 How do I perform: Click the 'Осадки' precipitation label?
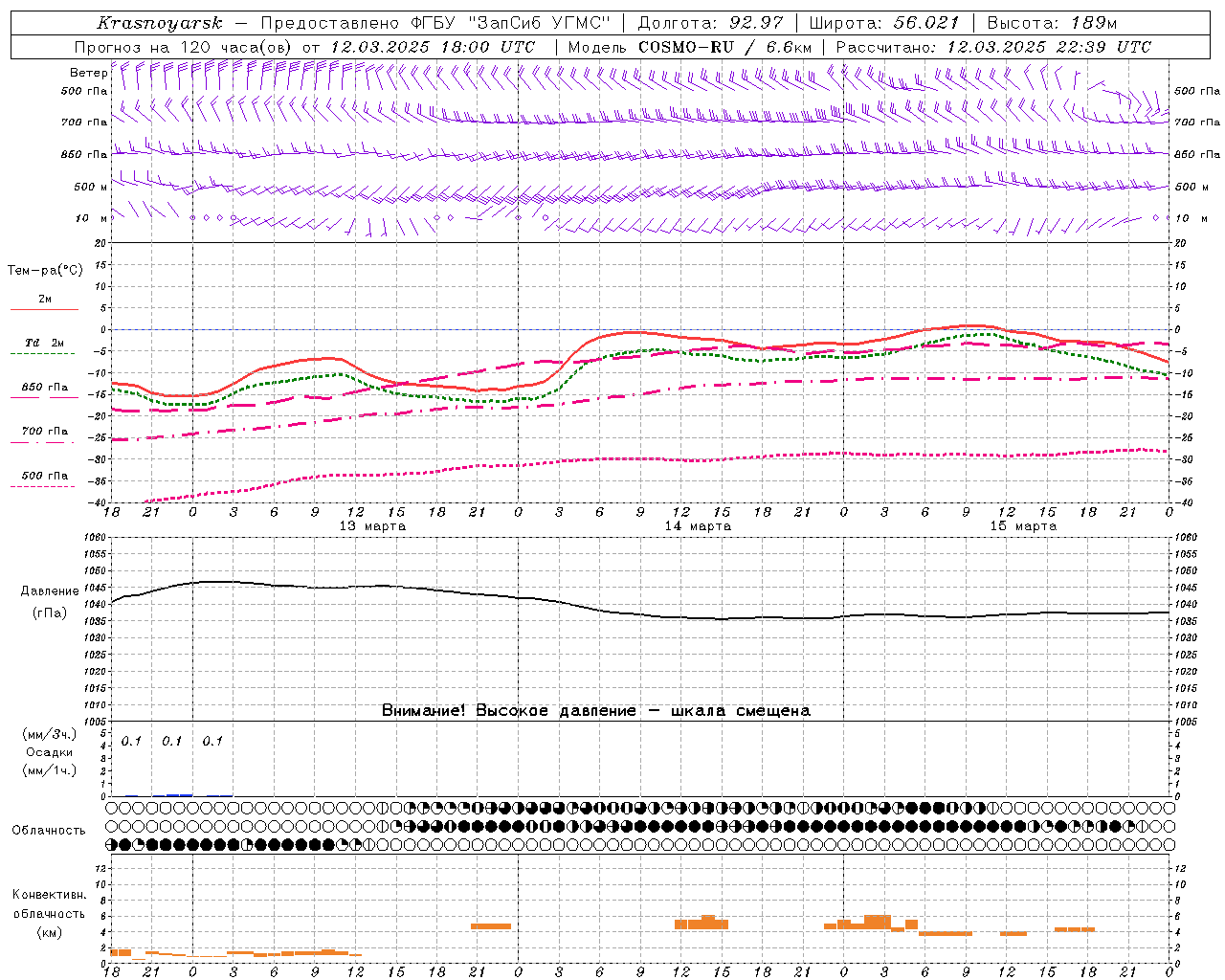[50, 752]
